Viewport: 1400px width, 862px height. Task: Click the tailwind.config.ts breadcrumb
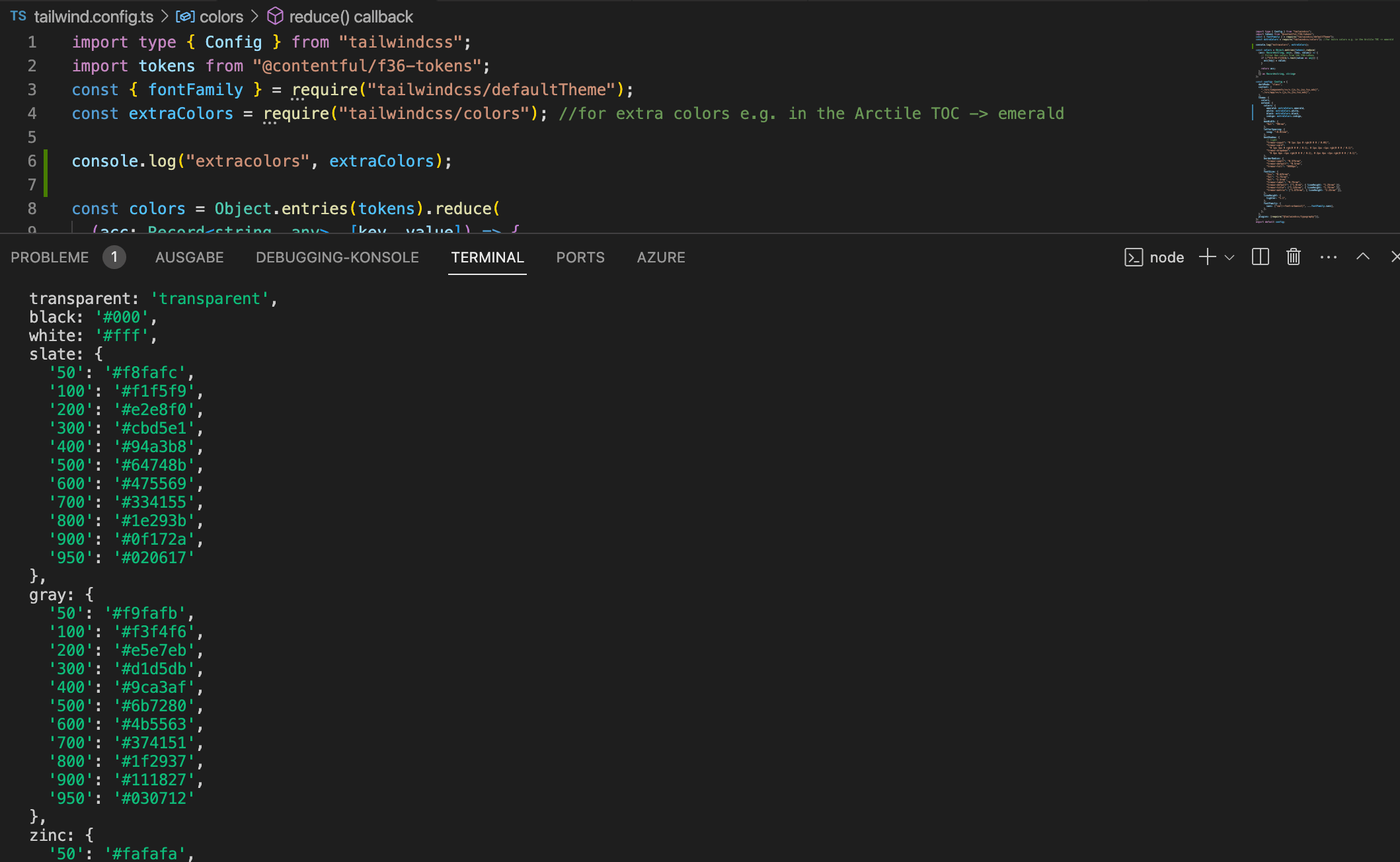coord(93,17)
